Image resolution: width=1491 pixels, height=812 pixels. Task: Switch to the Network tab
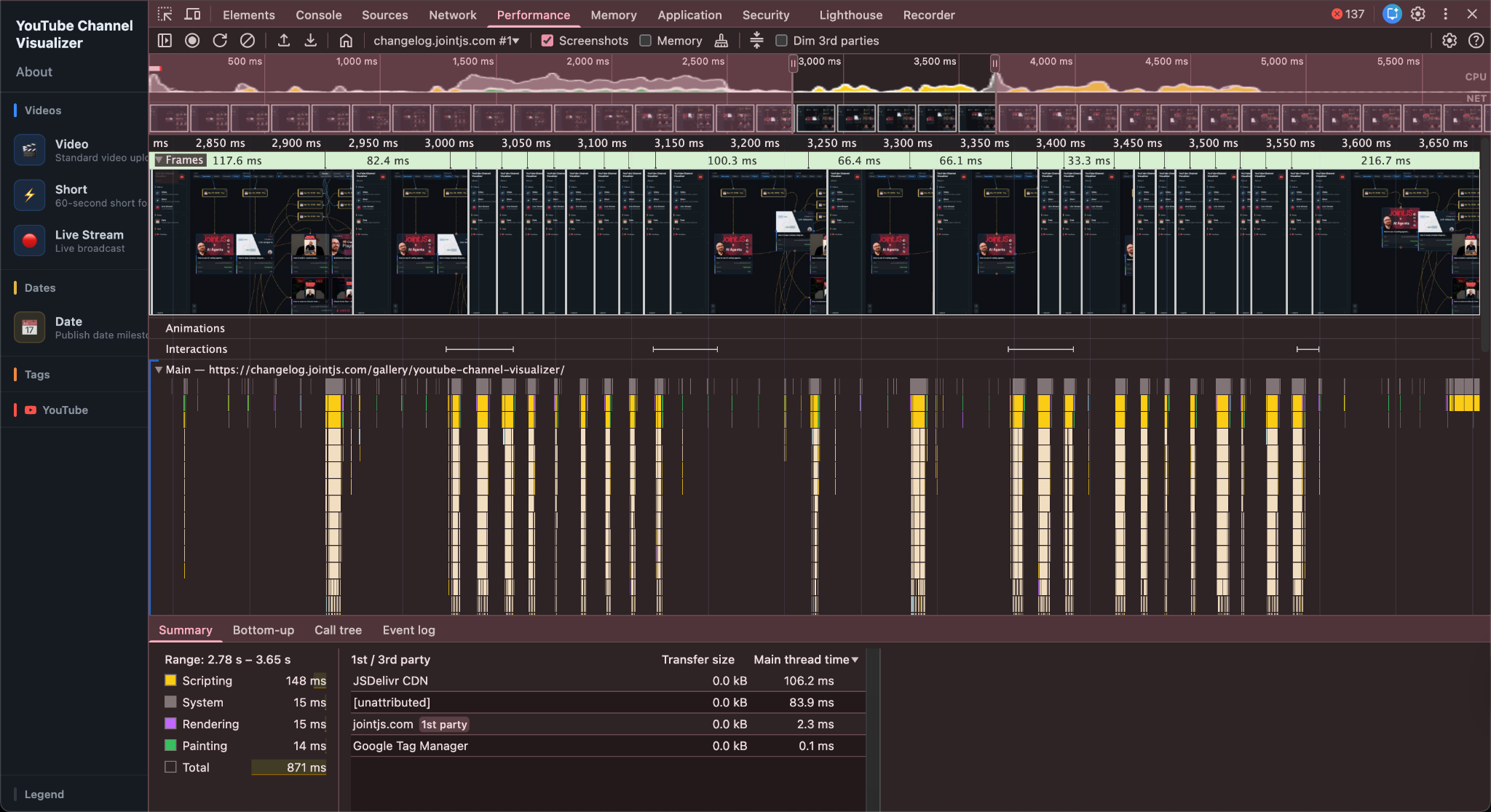pyautogui.click(x=453, y=15)
